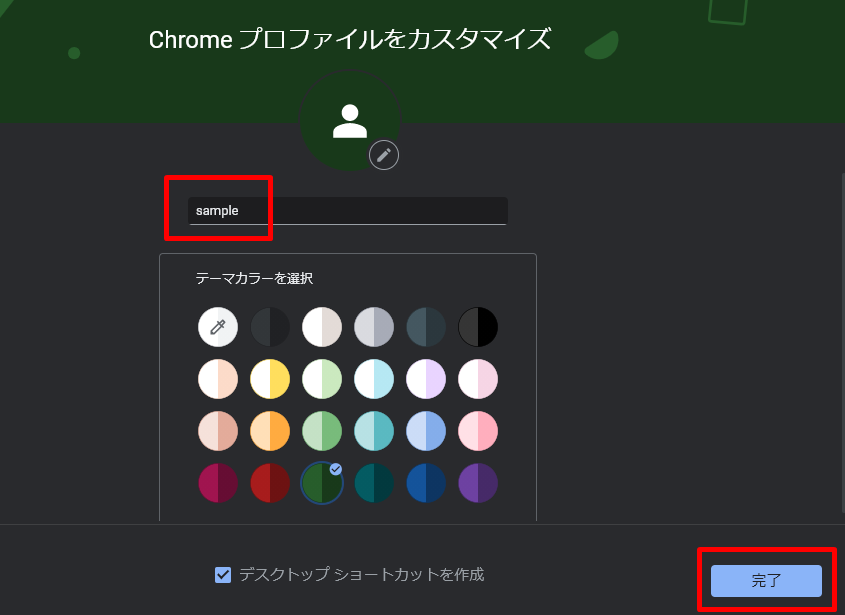Select the magenta burgundy theme swatch
This screenshot has width=845, height=615.
(218, 483)
